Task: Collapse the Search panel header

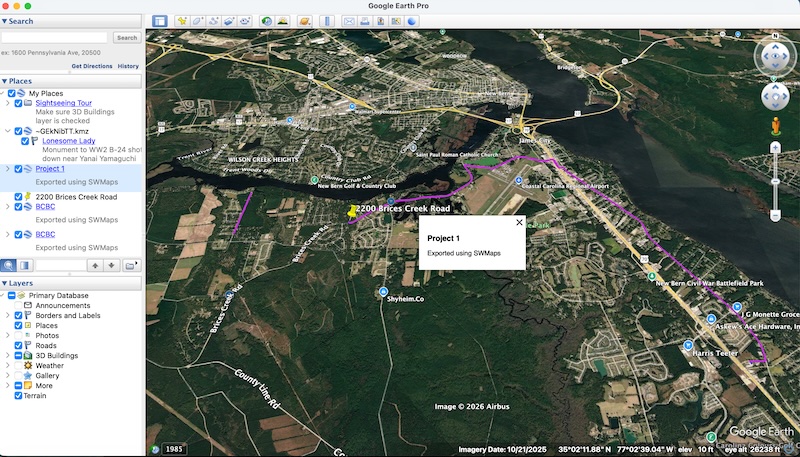Action: pyautogui.click(x=71, y=21)
